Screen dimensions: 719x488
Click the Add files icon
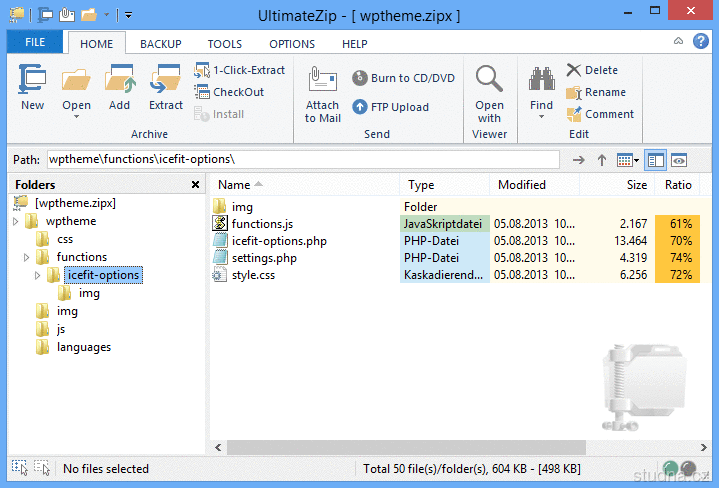click(120, 80)
